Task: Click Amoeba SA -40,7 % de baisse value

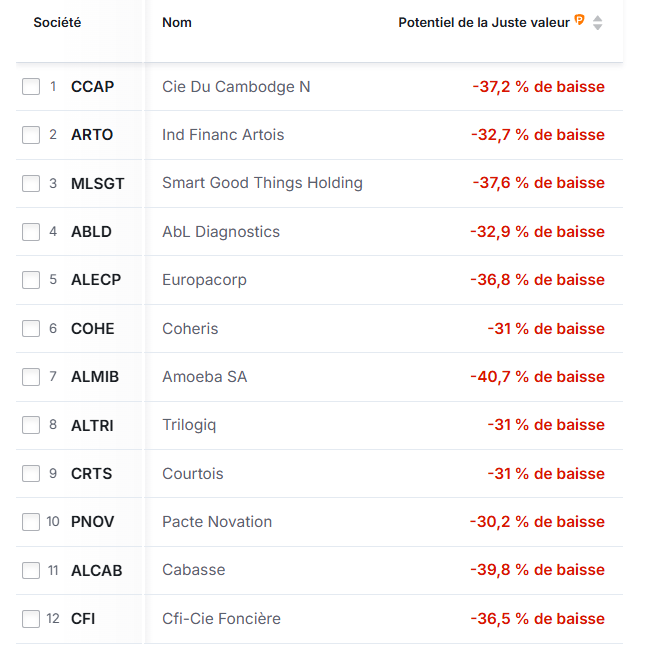Action: [537, 377]
